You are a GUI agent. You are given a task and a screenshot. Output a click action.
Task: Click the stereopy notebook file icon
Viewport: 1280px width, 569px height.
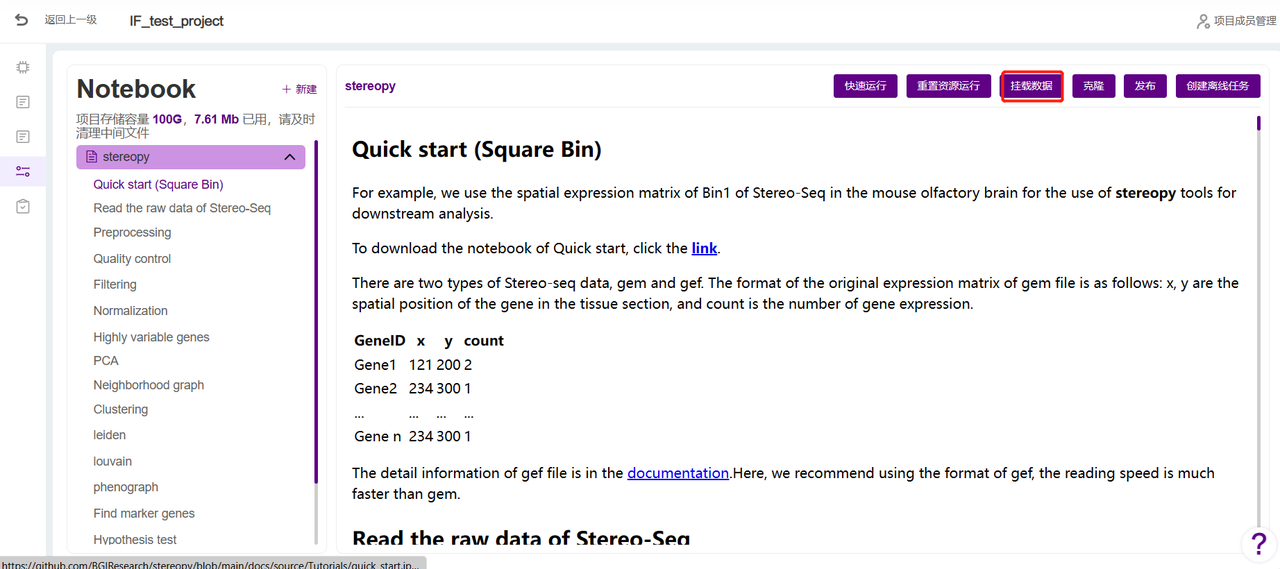tap(92, 157)
